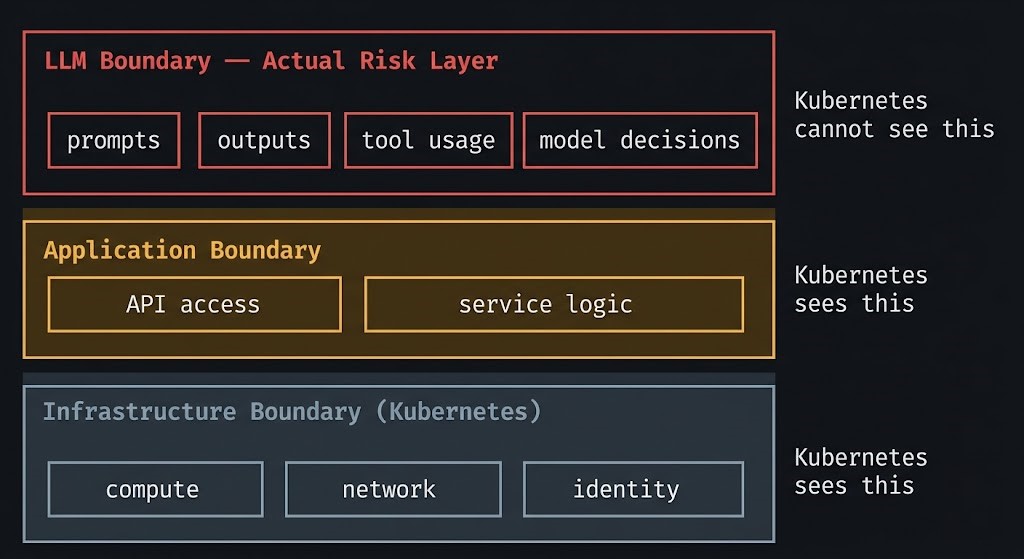Select the 'Application Boundary' heading
This screenshot has height=559, width=1024.
[x=182, y=251]
